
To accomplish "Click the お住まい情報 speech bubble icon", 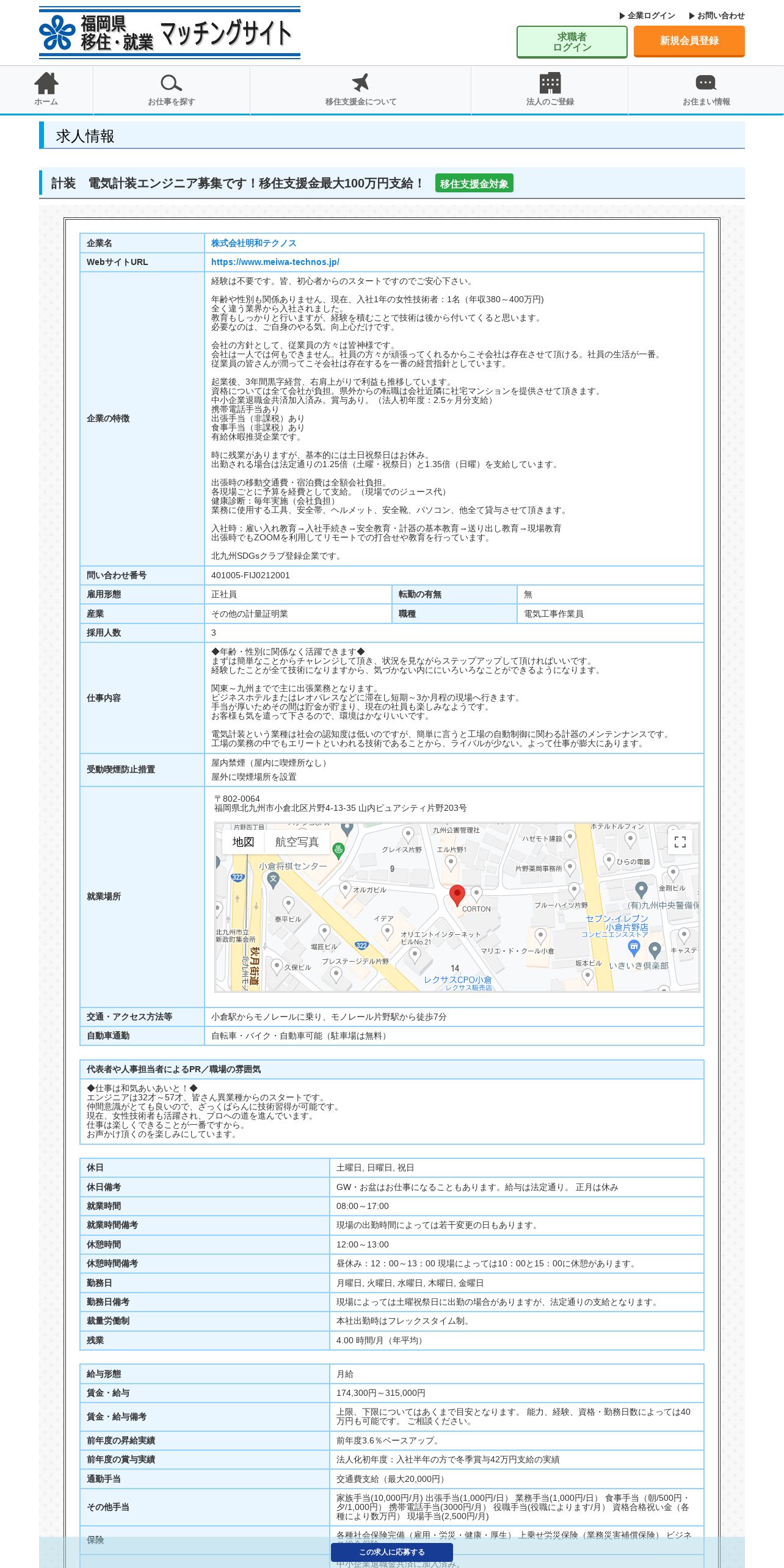I will coord(706,83).
